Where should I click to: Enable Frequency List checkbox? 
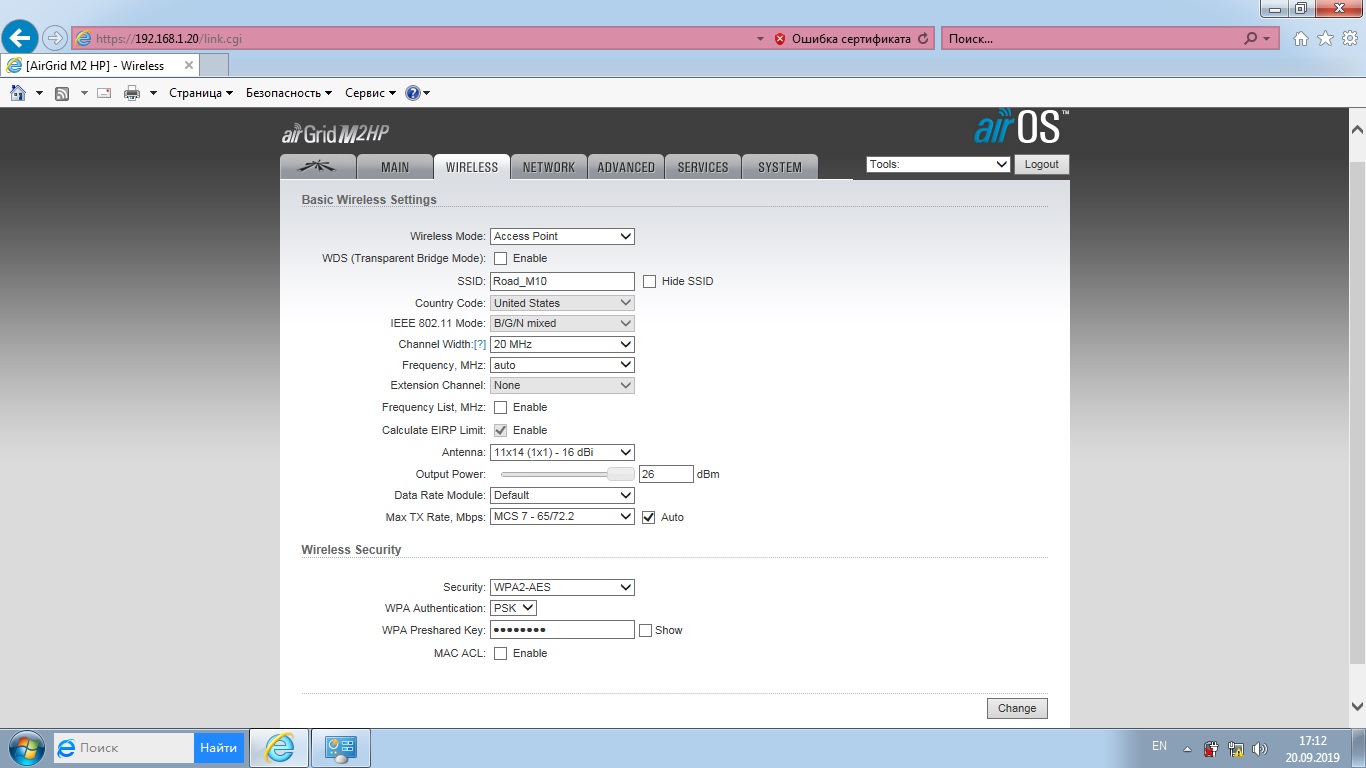(501, 407)
